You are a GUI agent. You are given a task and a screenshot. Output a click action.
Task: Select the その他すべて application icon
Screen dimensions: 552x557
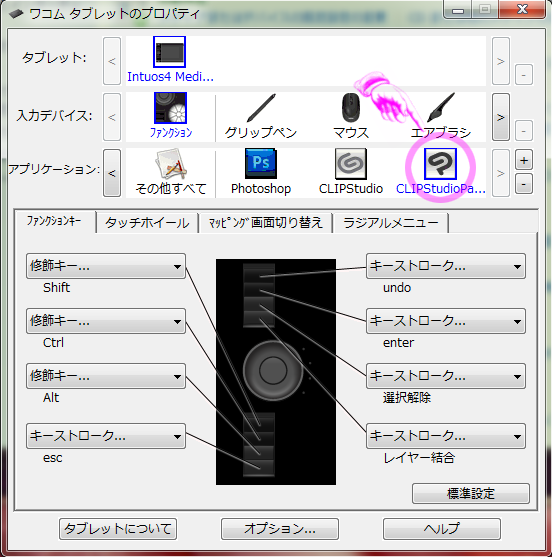click(x=171, y=164)
